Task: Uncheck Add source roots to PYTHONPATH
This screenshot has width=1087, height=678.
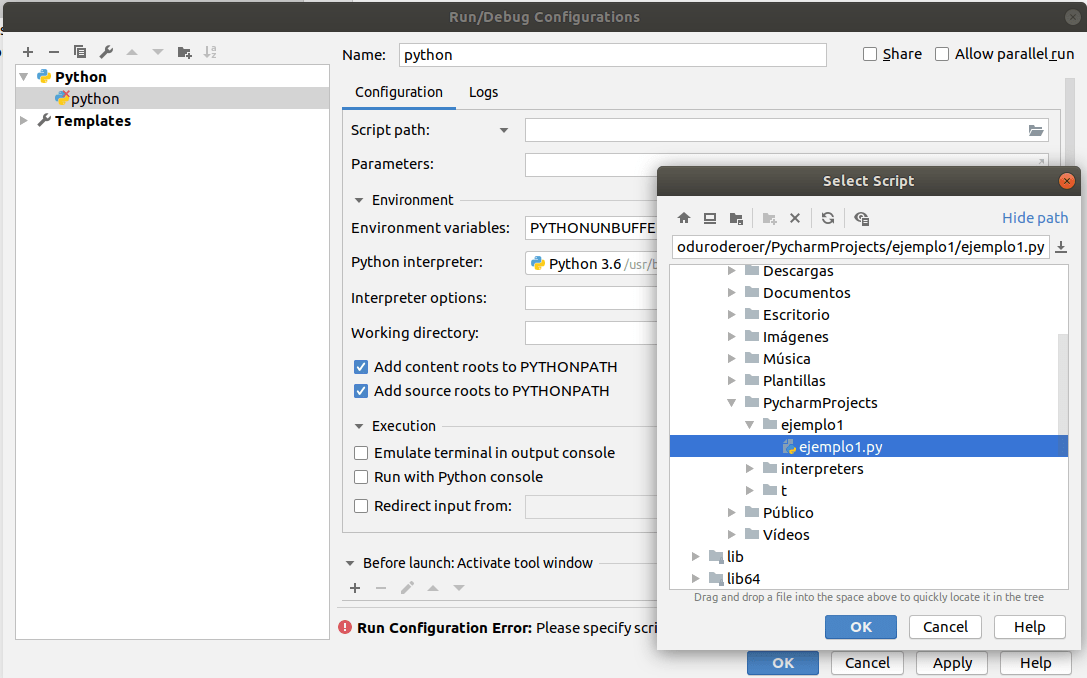Action: pyautogui.click(x=361, y=391)
